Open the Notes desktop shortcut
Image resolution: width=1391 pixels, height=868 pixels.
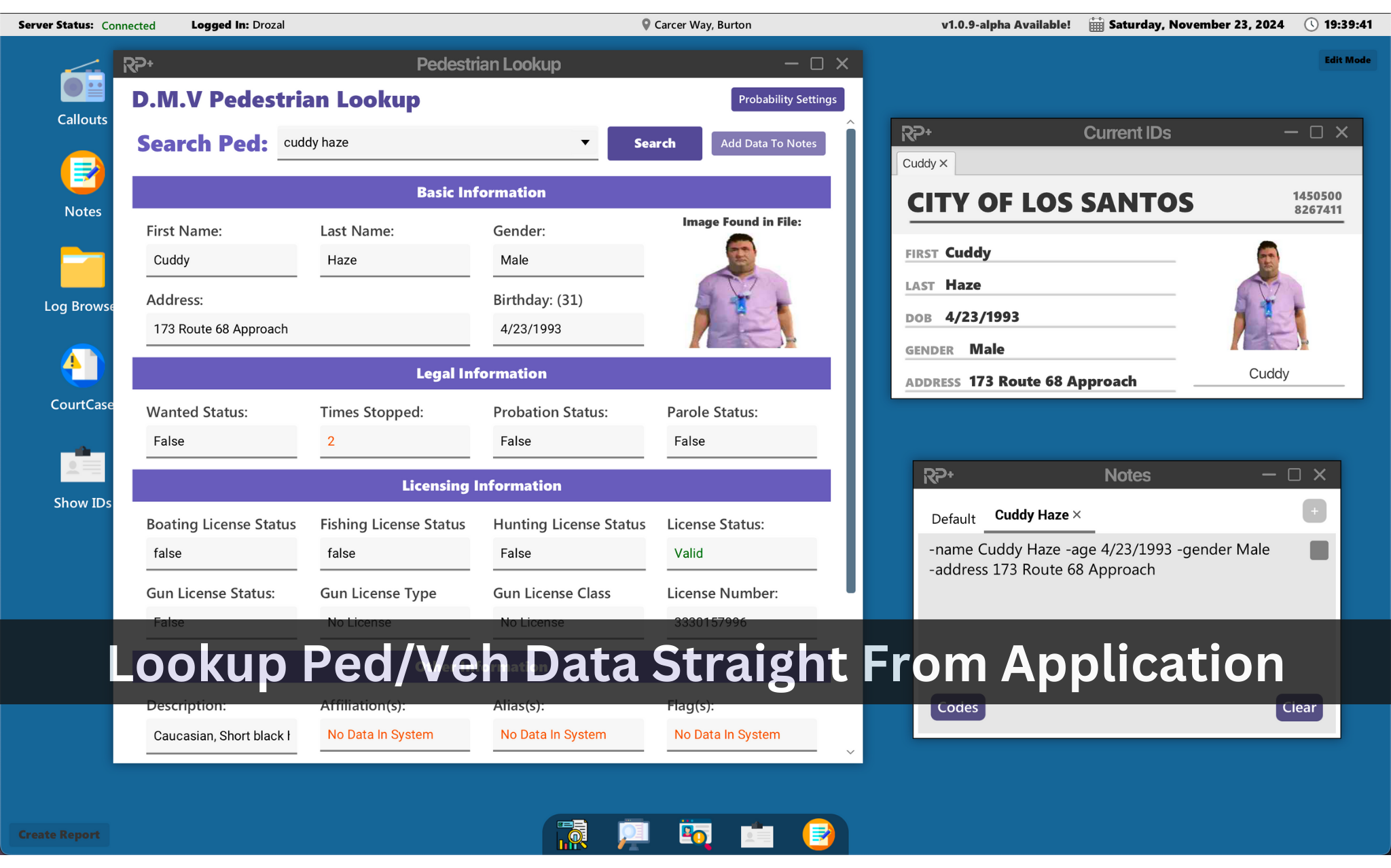pos(82,174)
